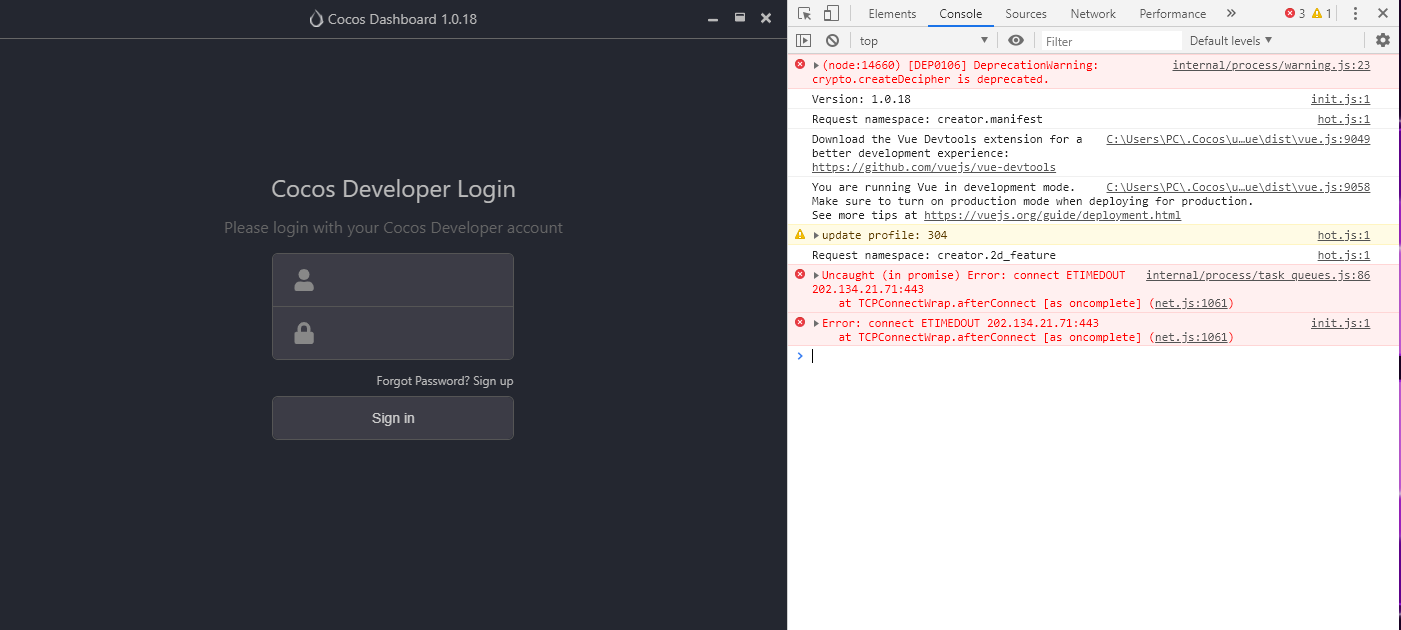The image size is (1401, 630).
Task: Switch to the Network tab
Action: tap(1093, 14)
